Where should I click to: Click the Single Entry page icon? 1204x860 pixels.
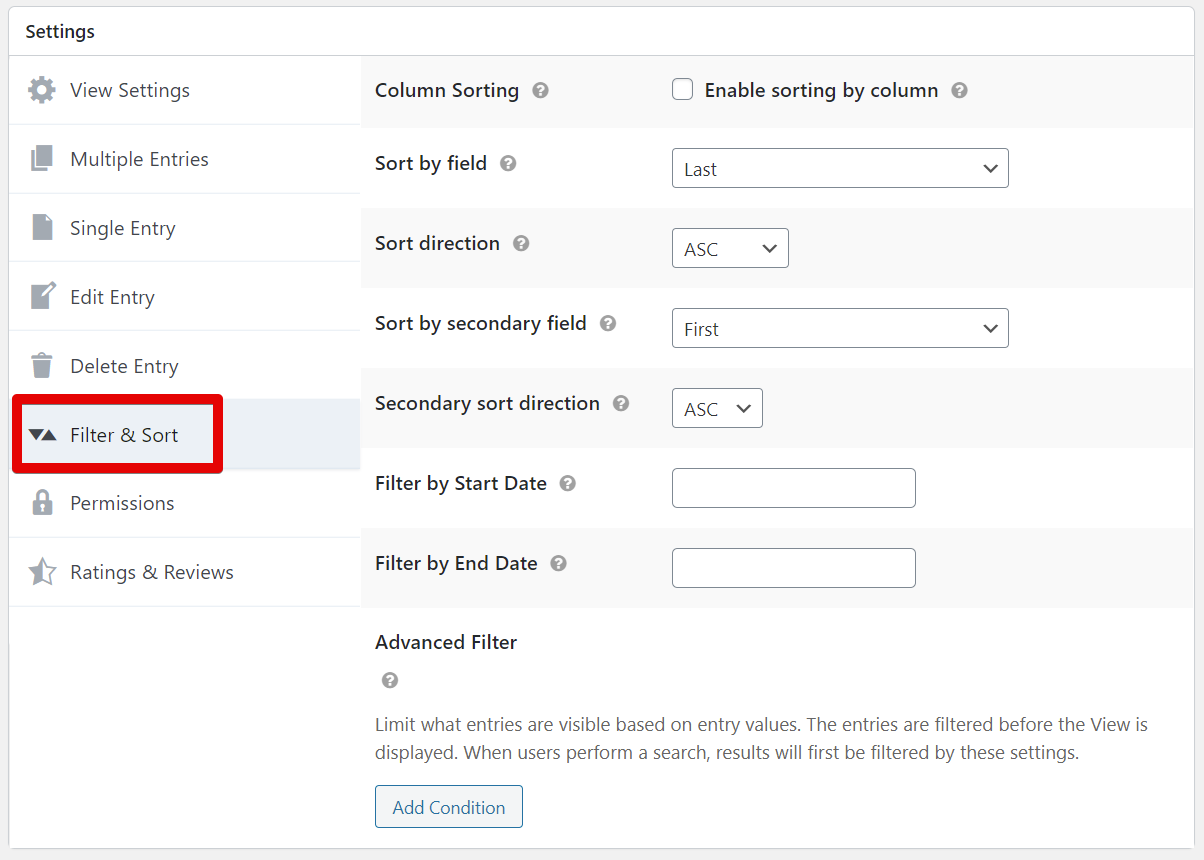pyautogui.click(x=42, y=228)
